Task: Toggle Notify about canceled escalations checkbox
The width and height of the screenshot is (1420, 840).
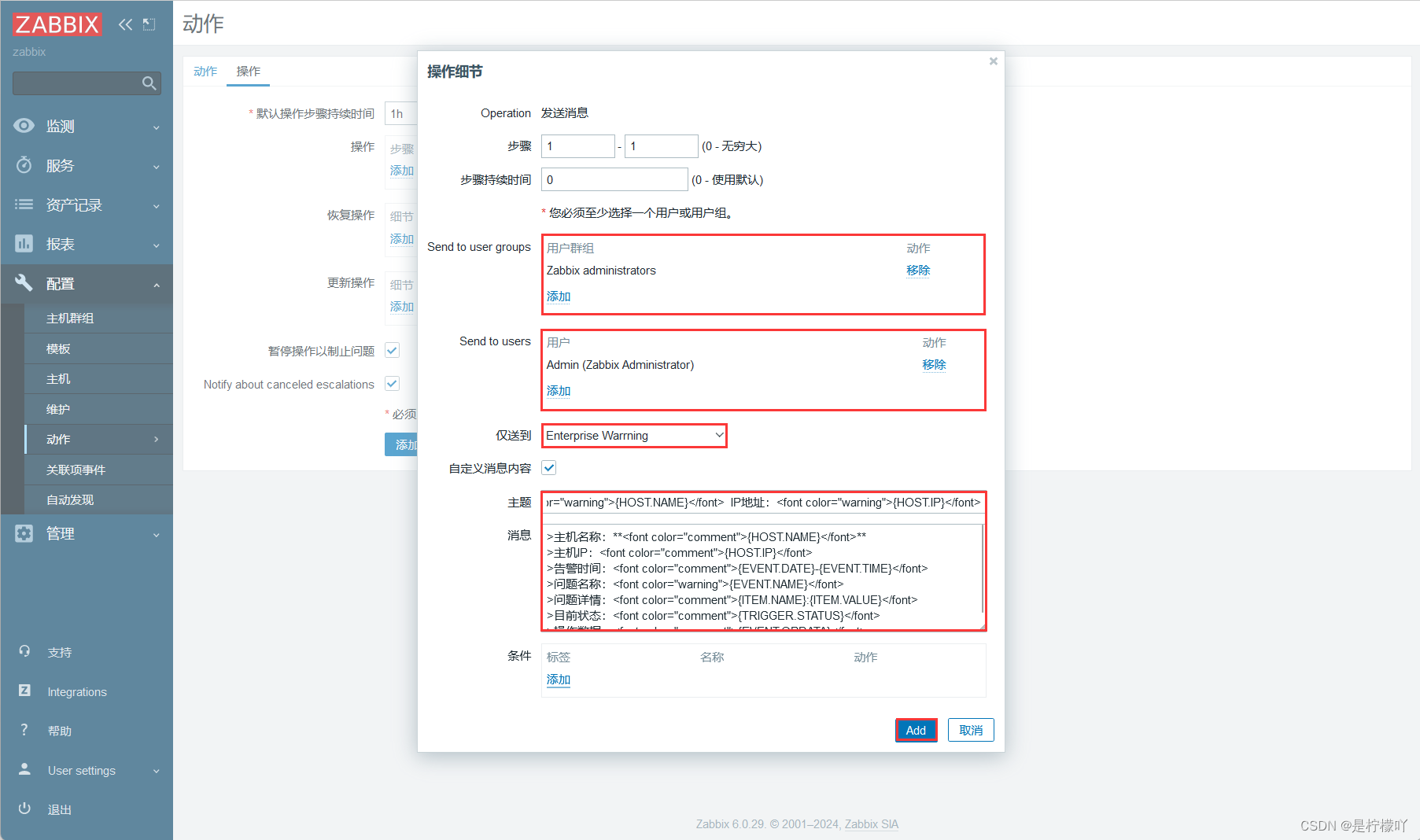Action: tap(392, 384)
